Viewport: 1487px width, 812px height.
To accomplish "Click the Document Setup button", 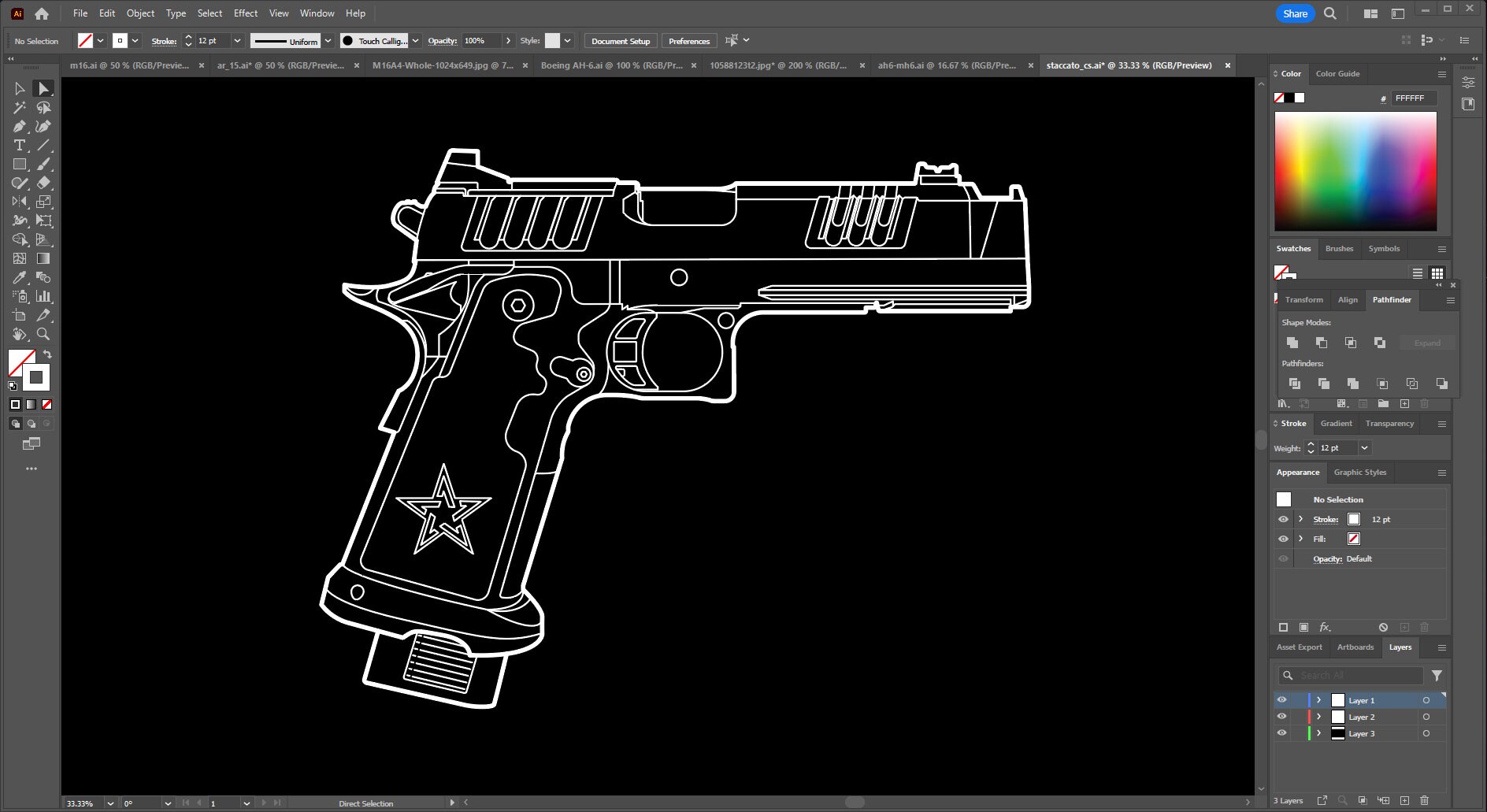I will 620,40.
